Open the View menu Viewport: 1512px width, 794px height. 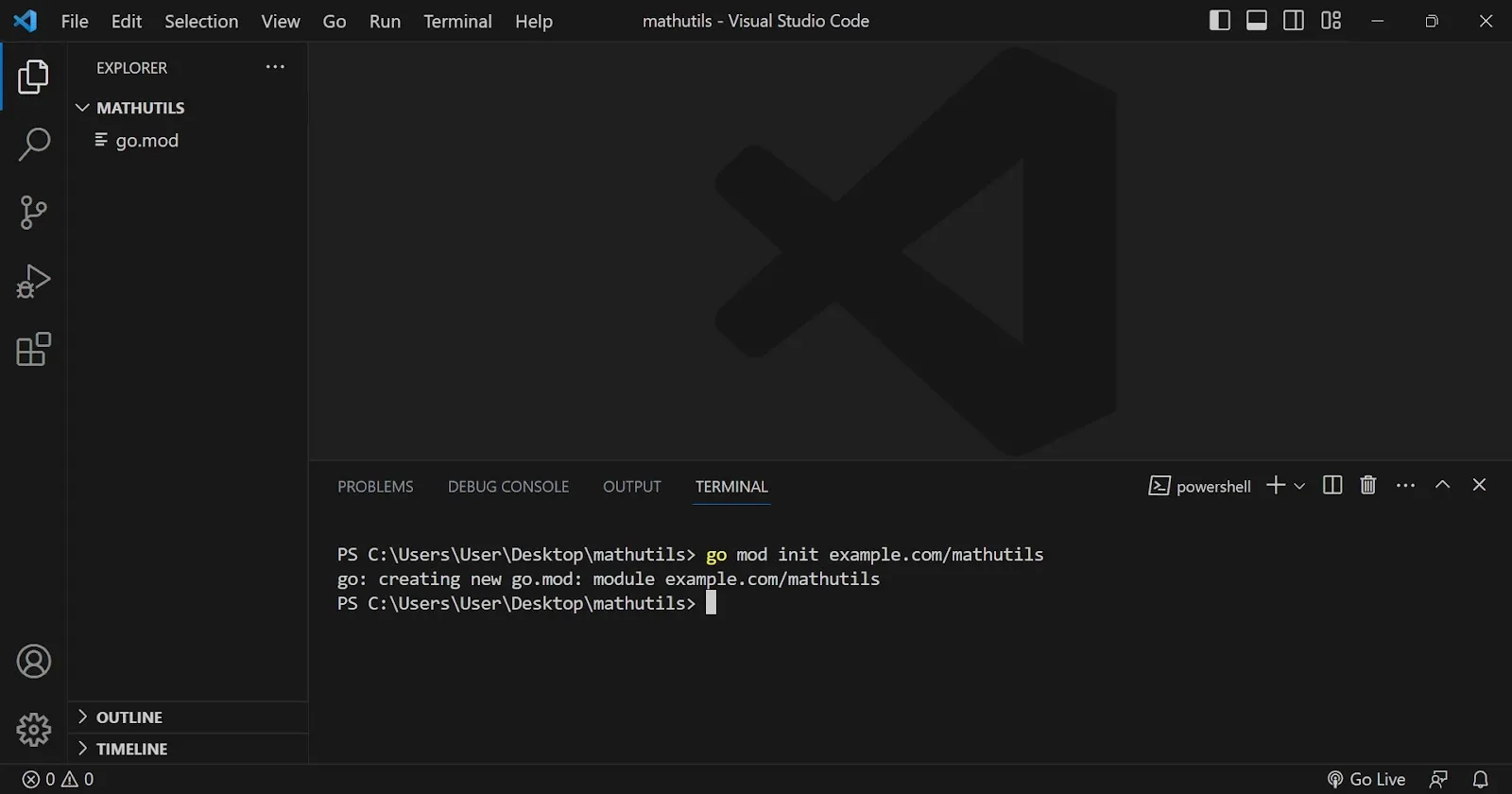coord(281,21)
